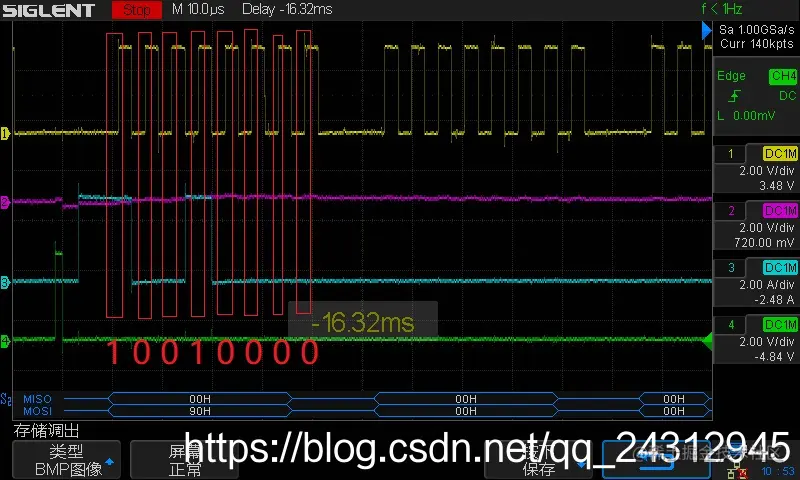
Task: Click the rising edge slope icon
Action: click(x=734, y=96)
